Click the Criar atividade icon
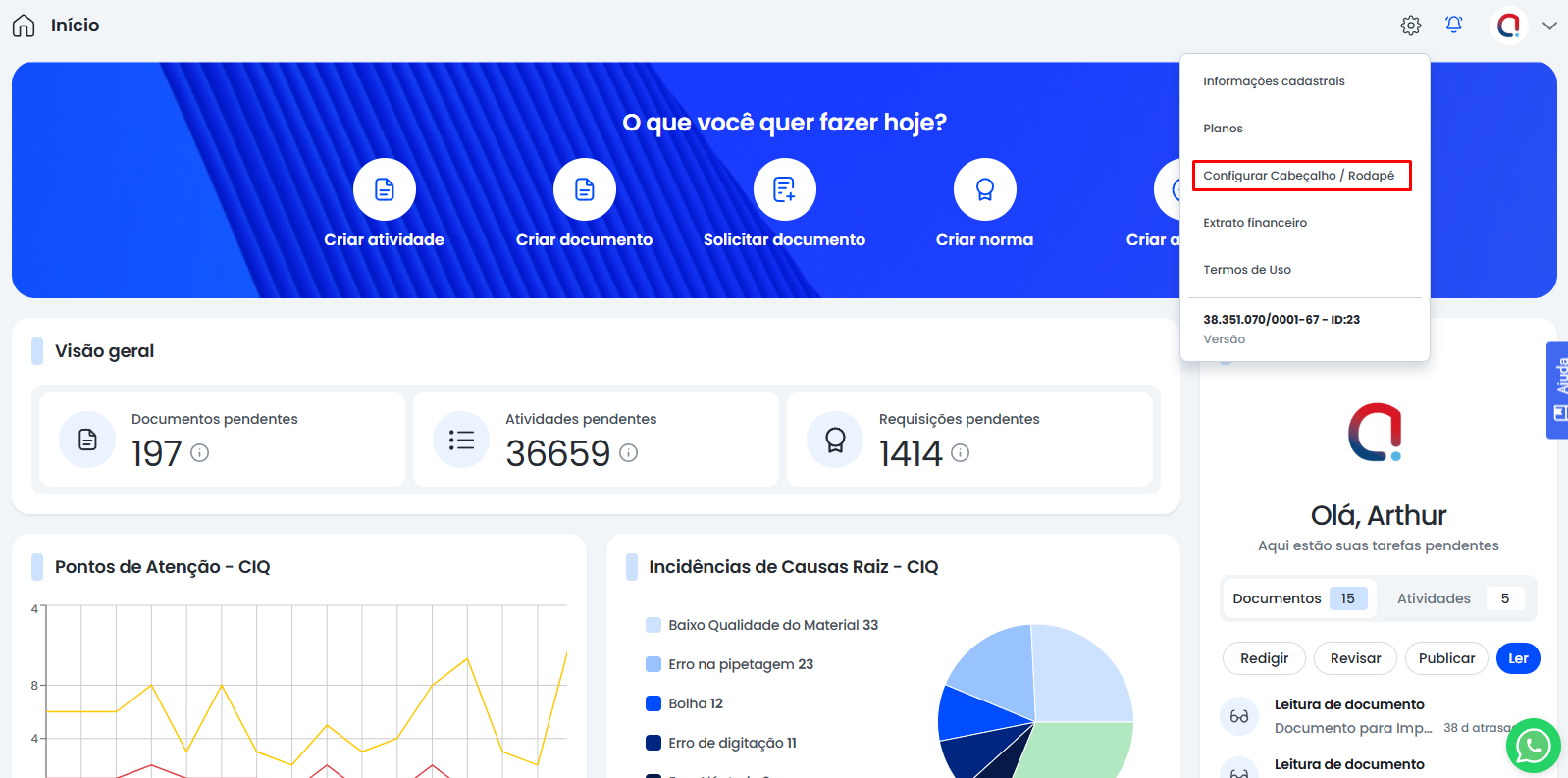The width and height of the screenshot is (1568, 778). pyautogui.click(x=384, y=189)
